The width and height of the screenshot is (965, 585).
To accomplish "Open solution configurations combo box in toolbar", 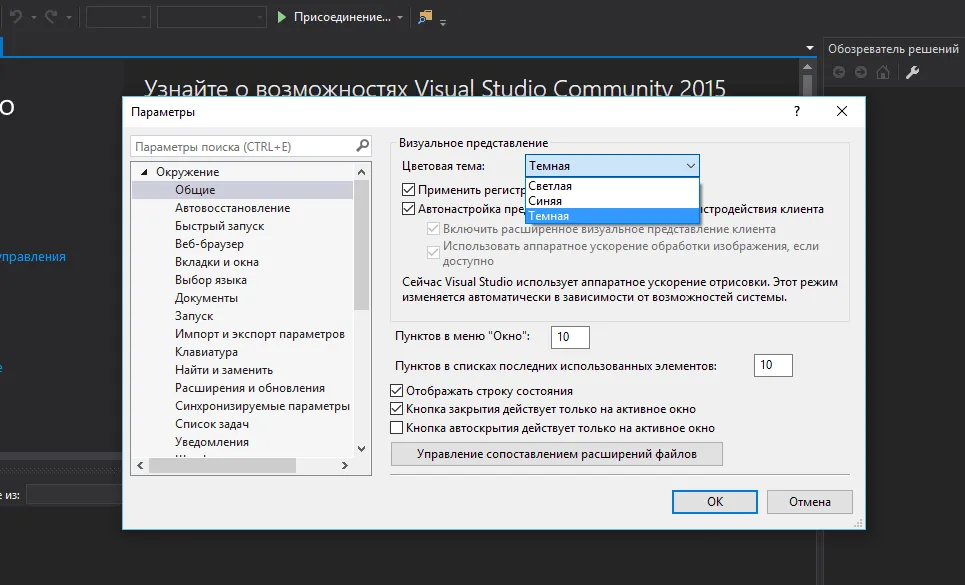I will coord(118,17).
